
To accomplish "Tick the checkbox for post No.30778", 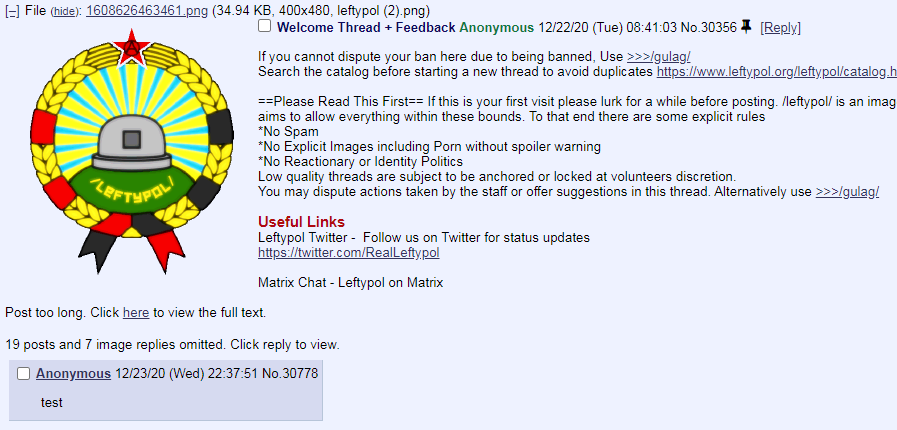I will coord(23,374).
